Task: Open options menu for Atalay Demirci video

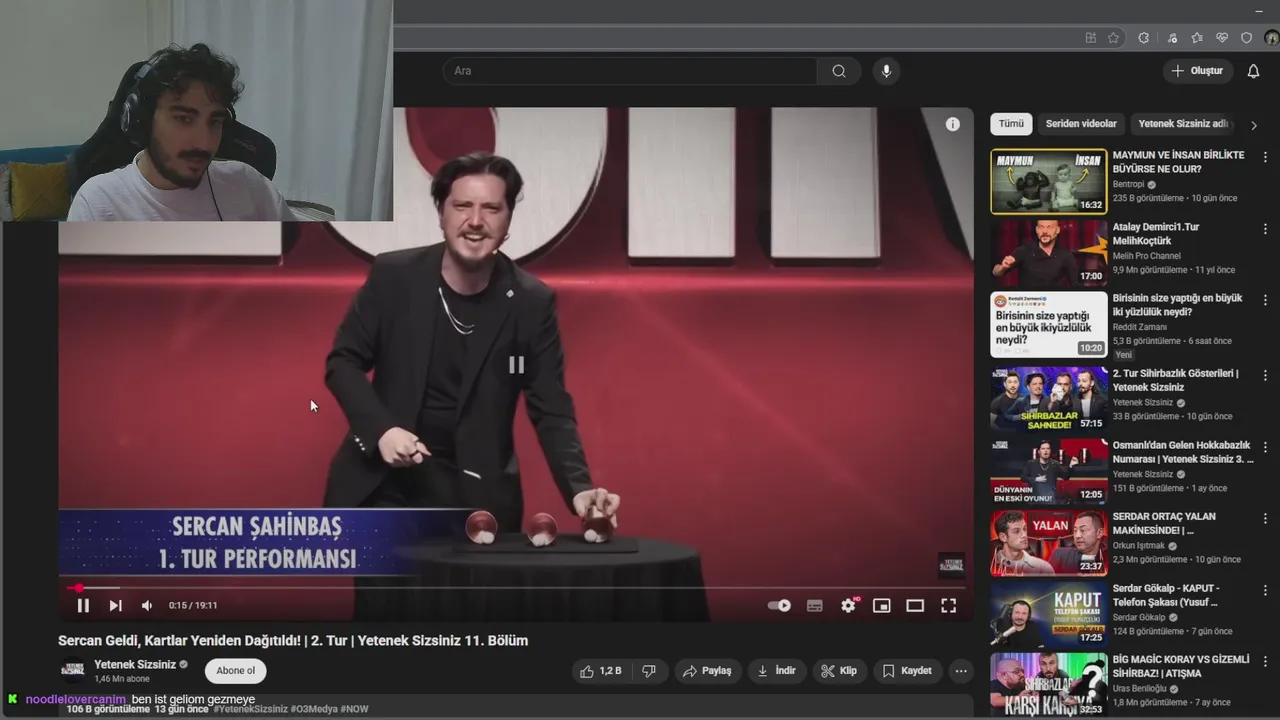Action: (1265, 229)
